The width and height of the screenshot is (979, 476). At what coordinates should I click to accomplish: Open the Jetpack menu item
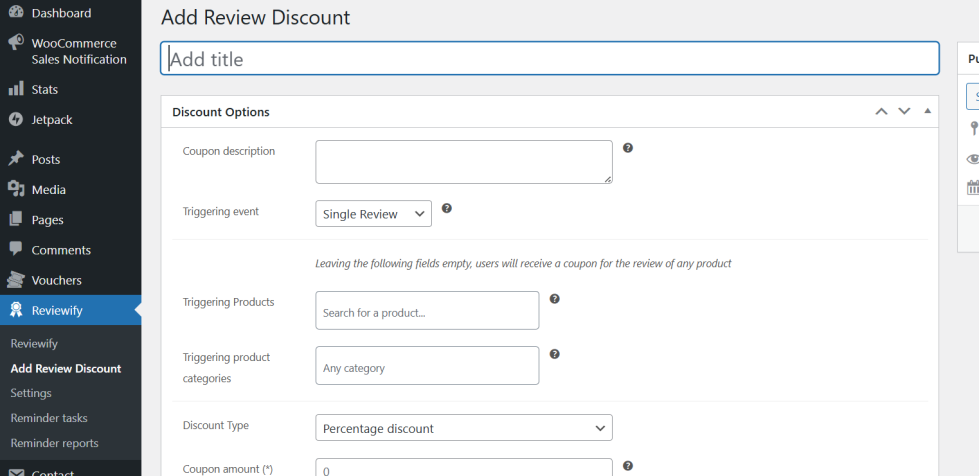click(52, 119)
